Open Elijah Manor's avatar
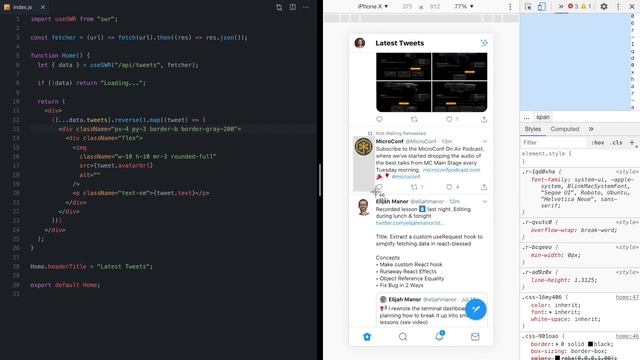This screenshot has width=640, height=360. pos(363,207)
